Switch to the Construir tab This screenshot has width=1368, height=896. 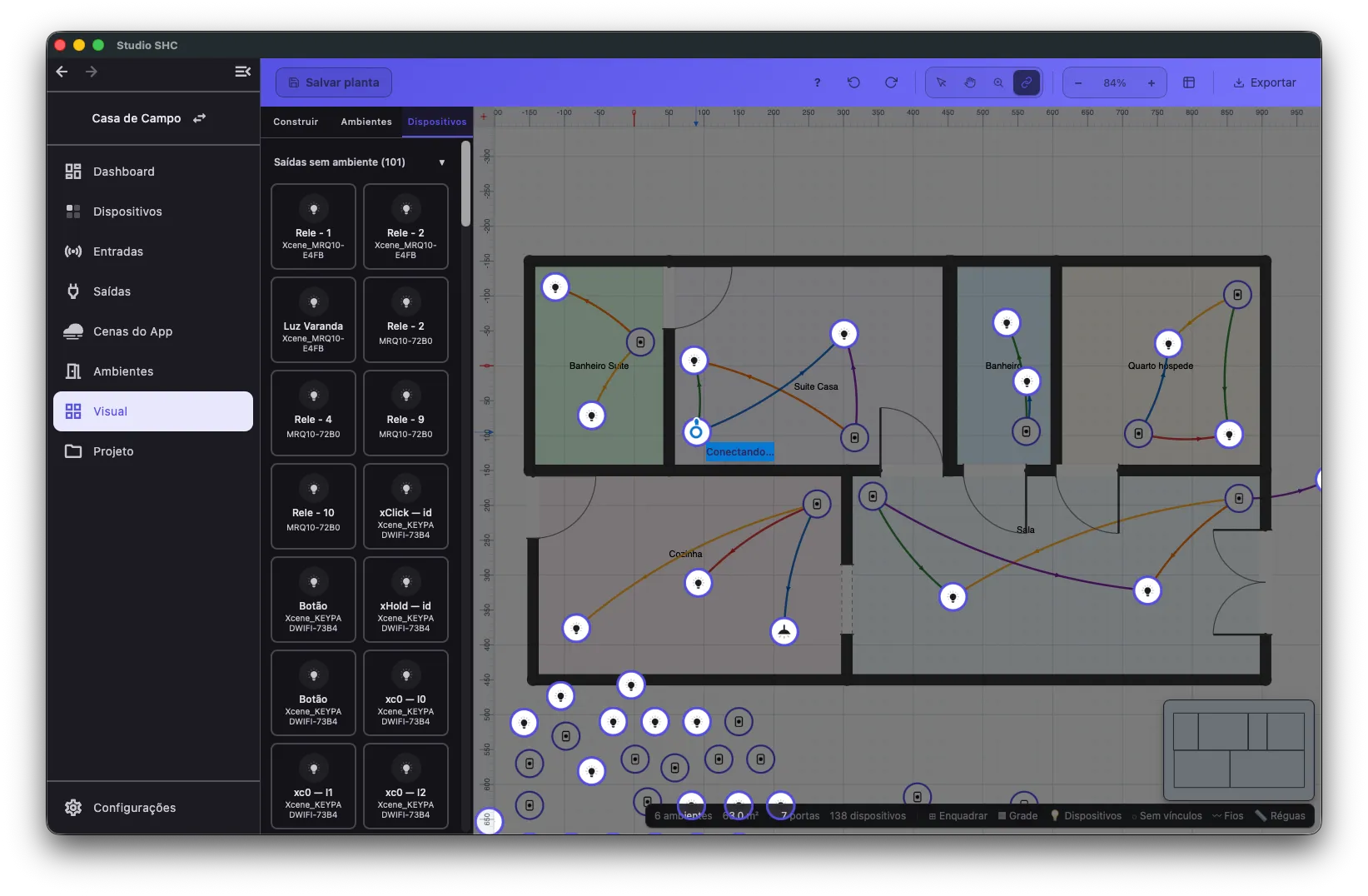point(296,122)
